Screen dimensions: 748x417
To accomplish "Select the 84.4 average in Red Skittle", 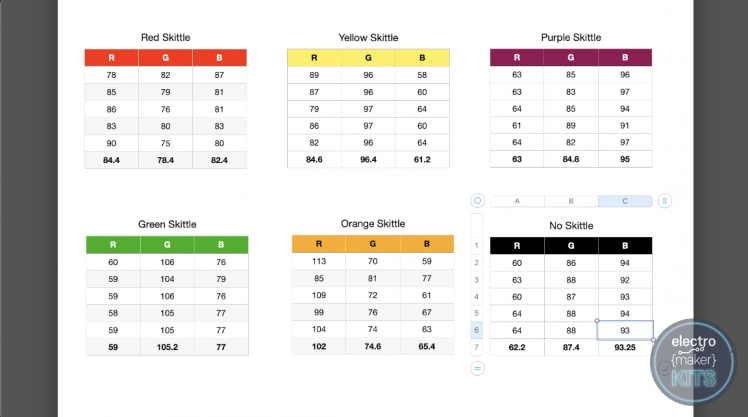I will tap(112, 160).
